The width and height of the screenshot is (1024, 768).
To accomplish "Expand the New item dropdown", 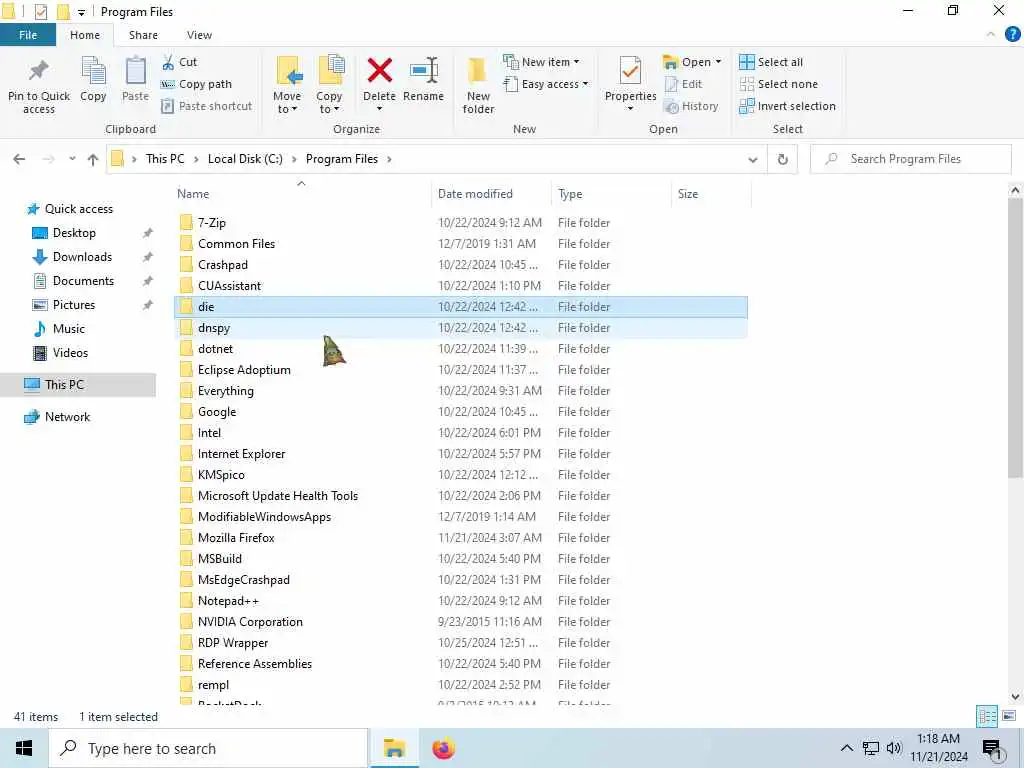I will 541,62.
